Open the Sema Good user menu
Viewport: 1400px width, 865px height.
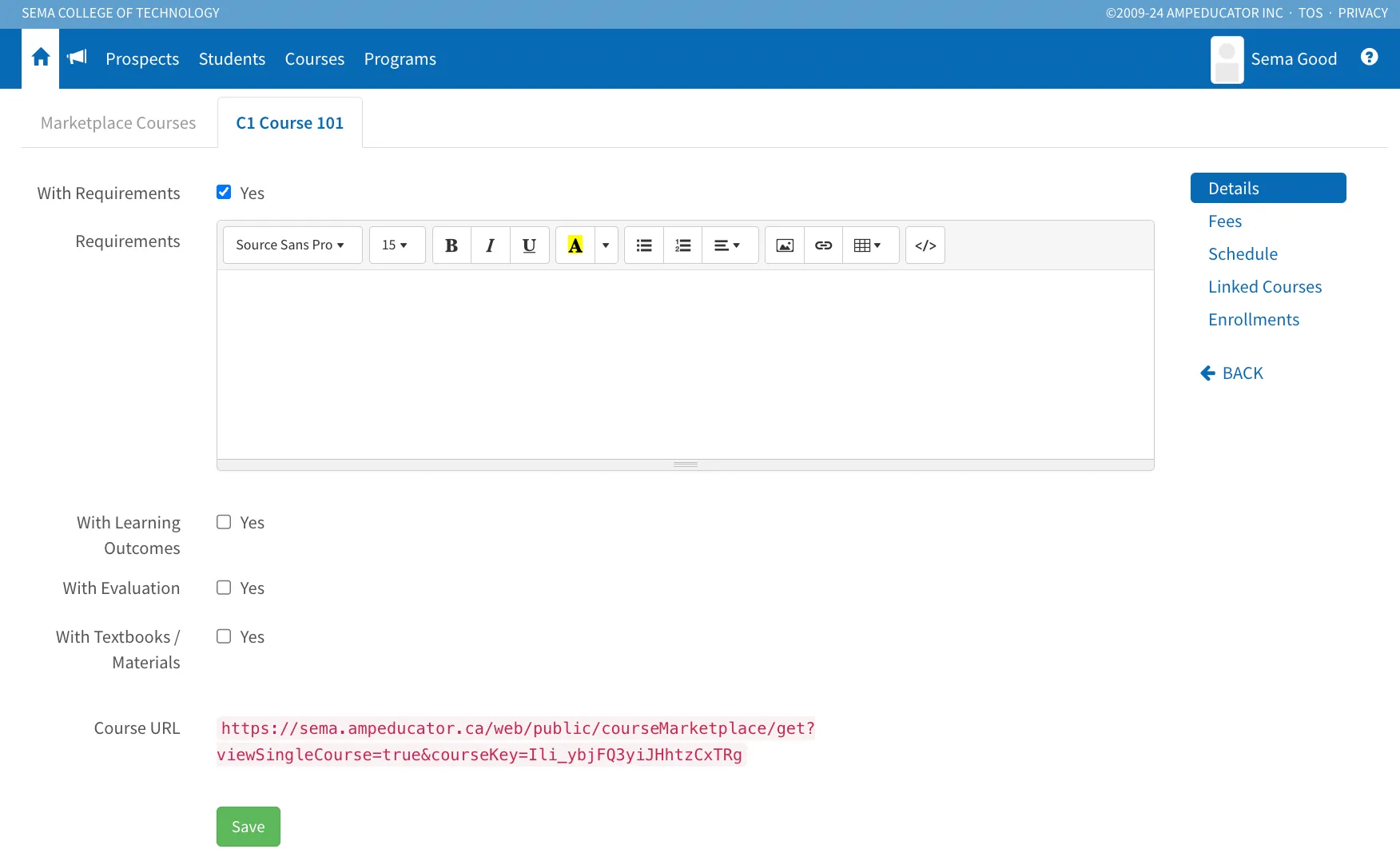point(1294,59)
